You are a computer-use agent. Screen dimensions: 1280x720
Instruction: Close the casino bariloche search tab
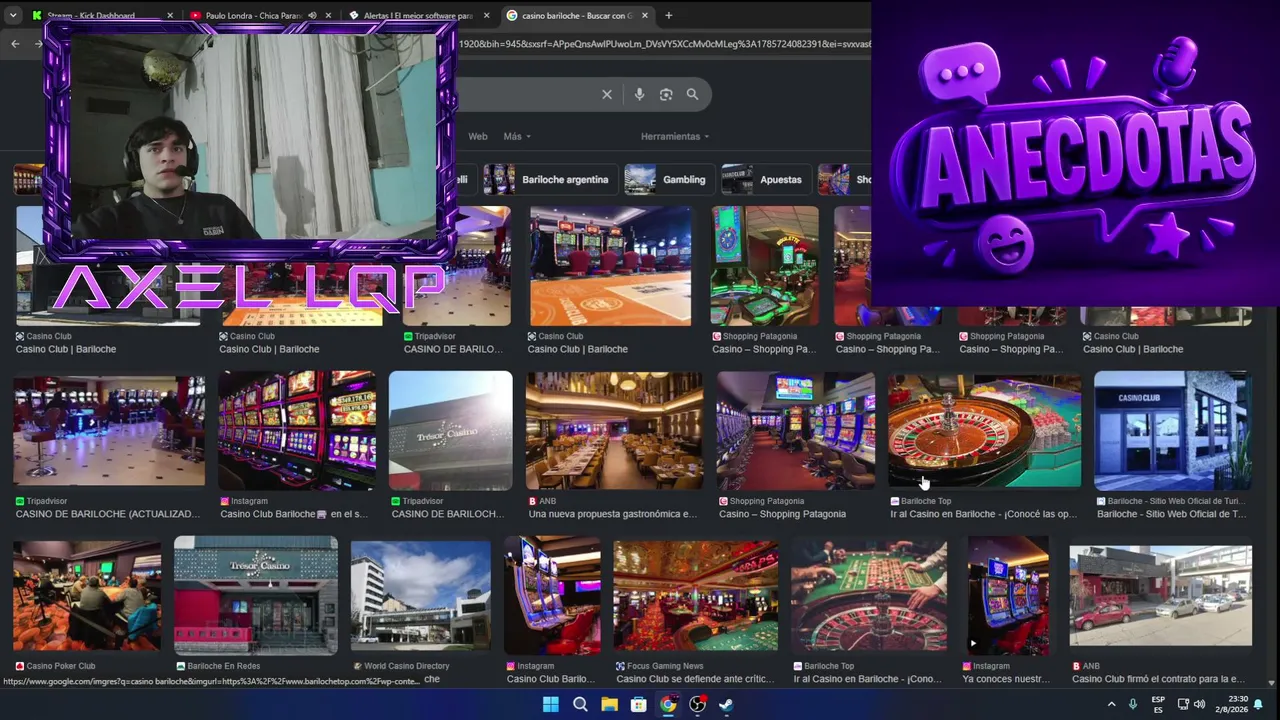tap(645, 16)
